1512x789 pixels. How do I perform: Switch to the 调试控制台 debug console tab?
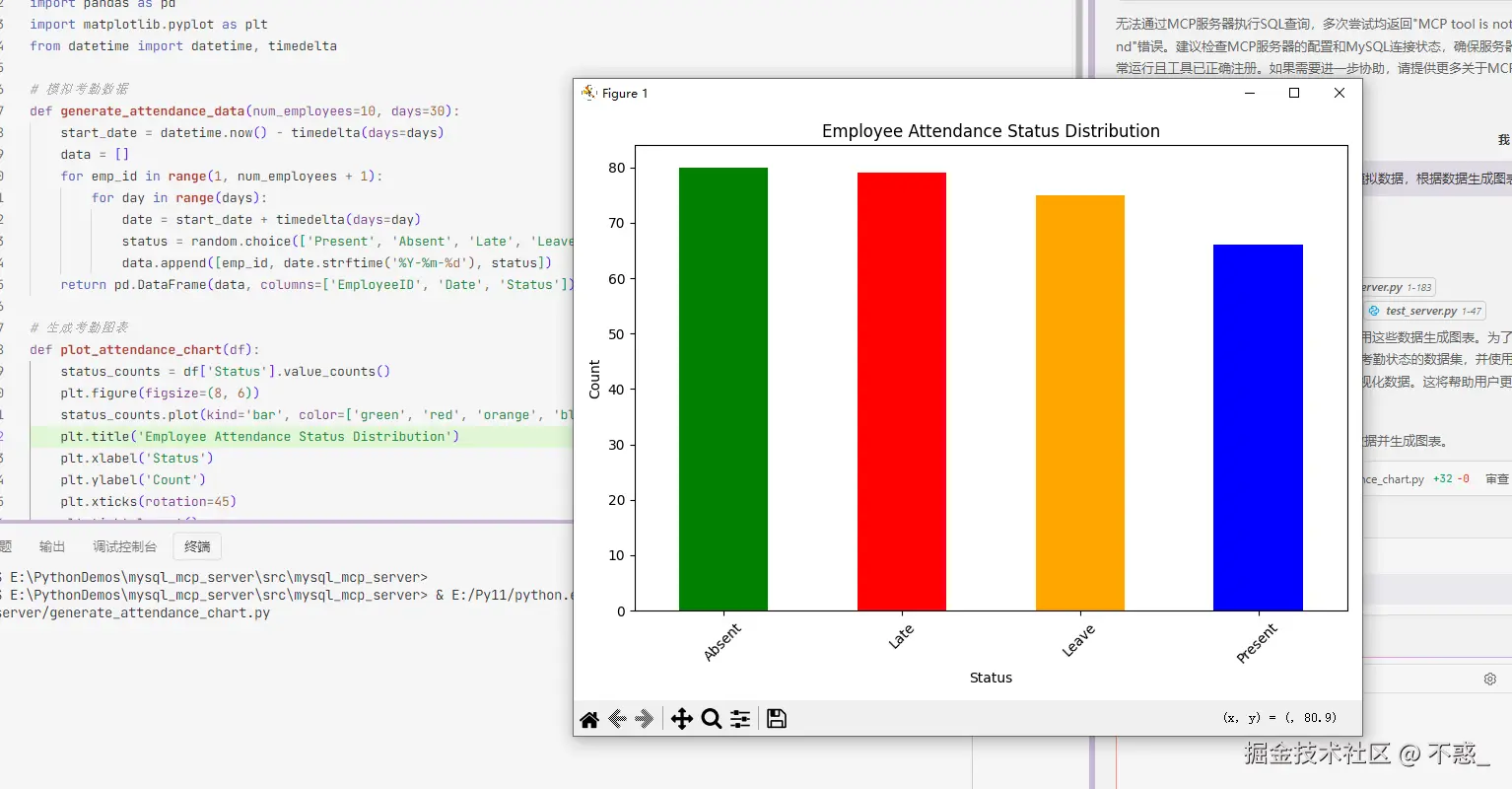pyautogui.click(x=124, y=546)
